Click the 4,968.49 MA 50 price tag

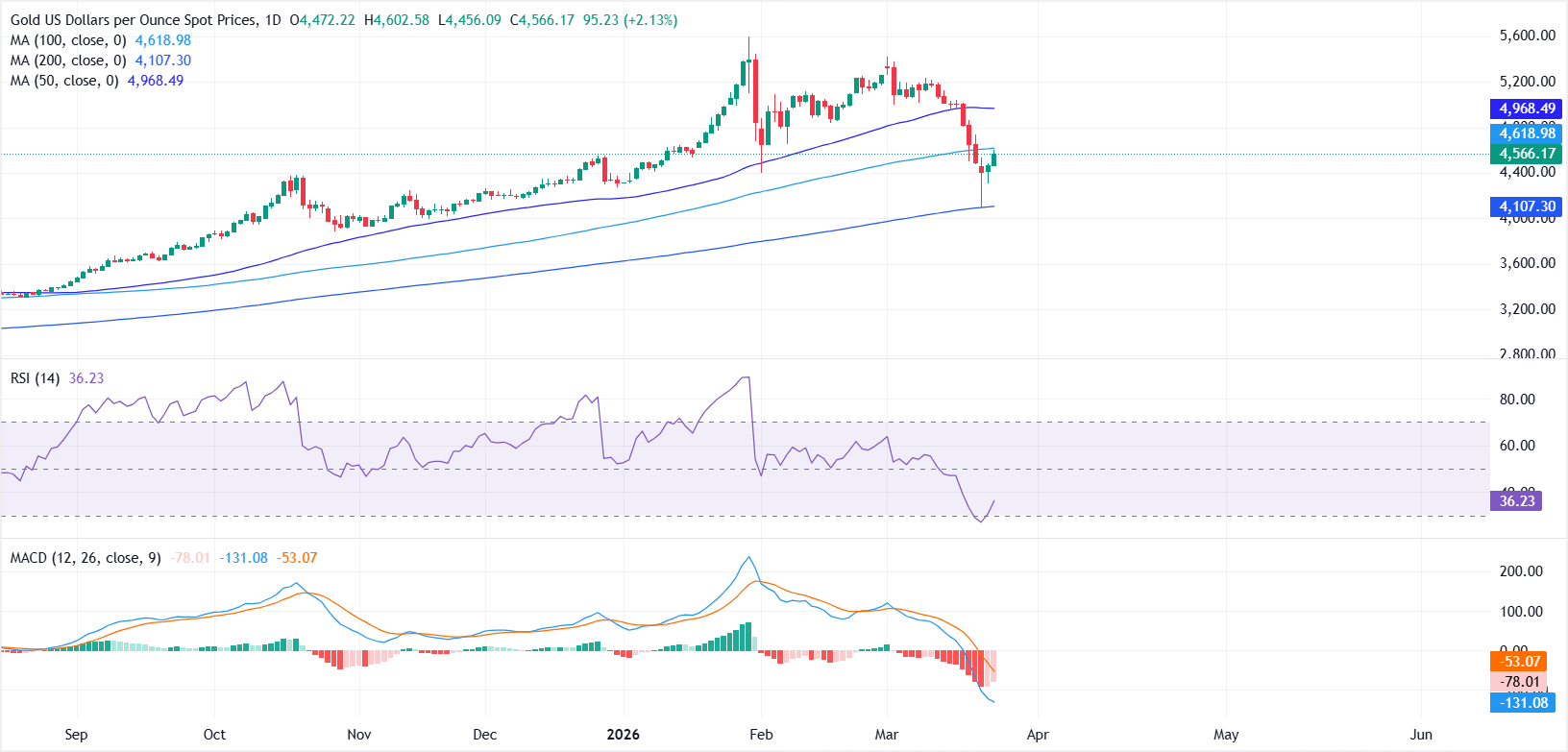[x=1527, y=109]
